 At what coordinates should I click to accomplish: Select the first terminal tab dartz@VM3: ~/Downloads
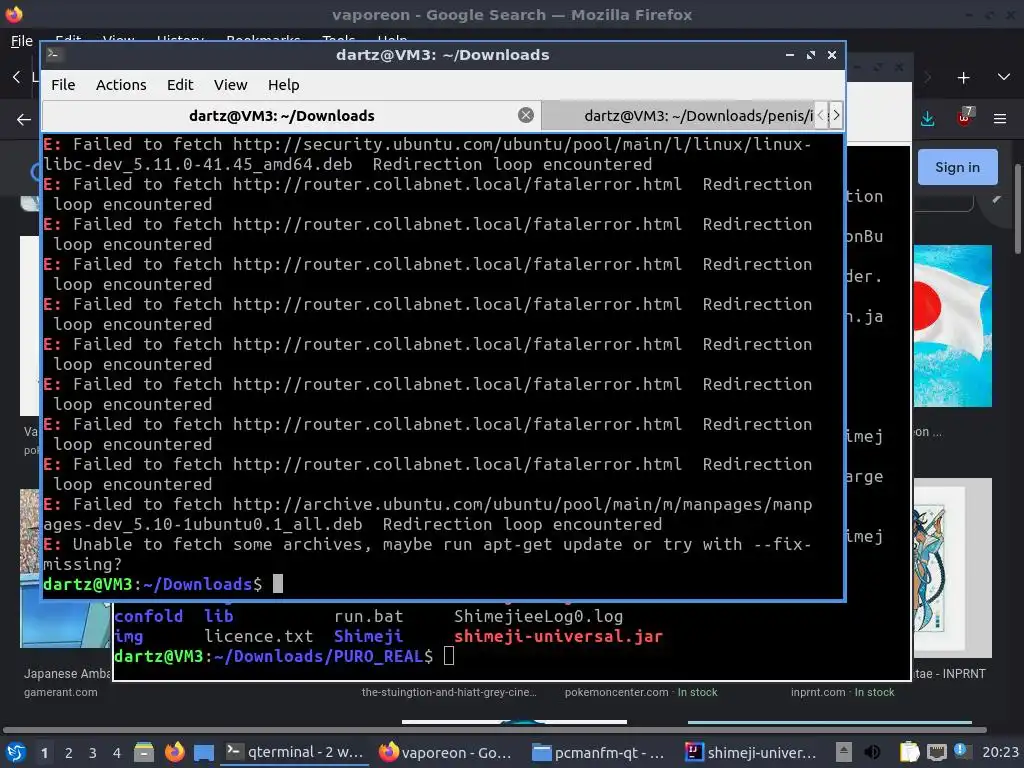point(281,116)
